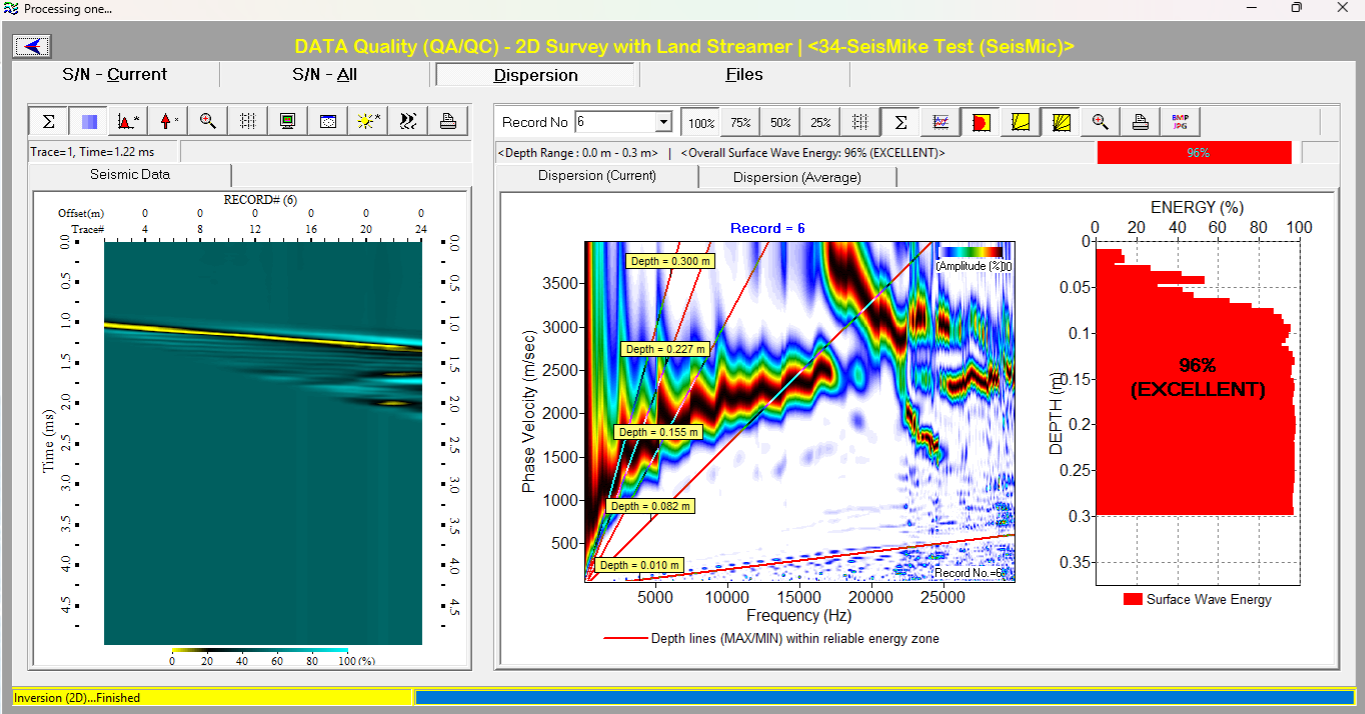1365x714 pixels.
Task: Open the Files tab
Action: [744, 75]
